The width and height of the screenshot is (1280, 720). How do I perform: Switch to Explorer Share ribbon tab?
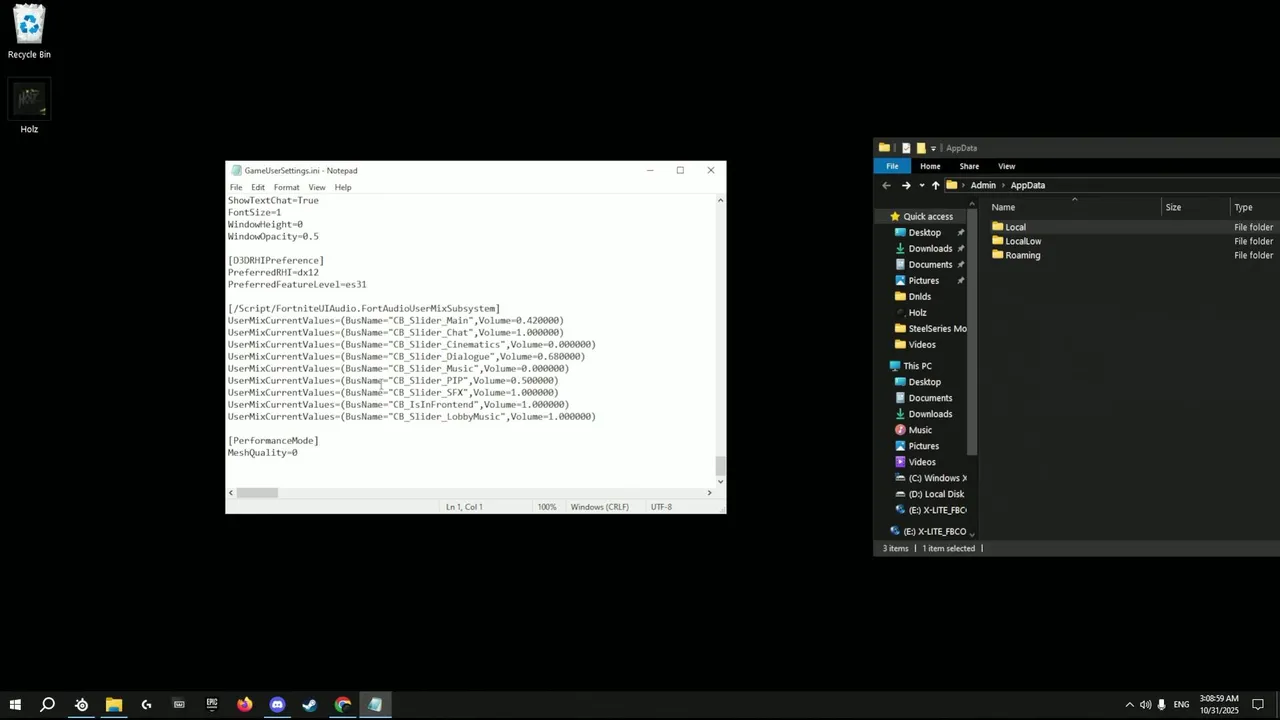click(x=969, y=166)
